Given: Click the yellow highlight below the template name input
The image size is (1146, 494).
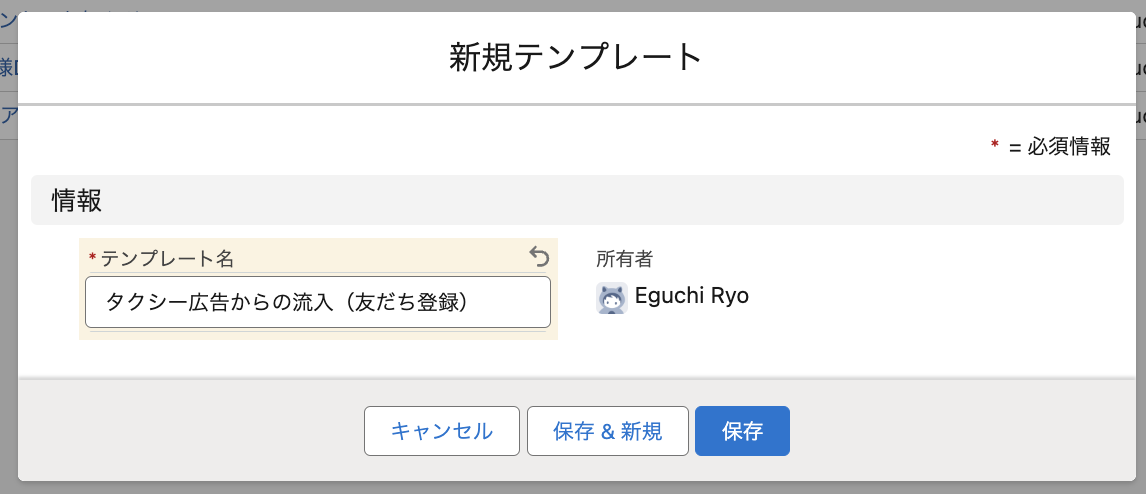Looking at the screenshot, I should (318, 334).
